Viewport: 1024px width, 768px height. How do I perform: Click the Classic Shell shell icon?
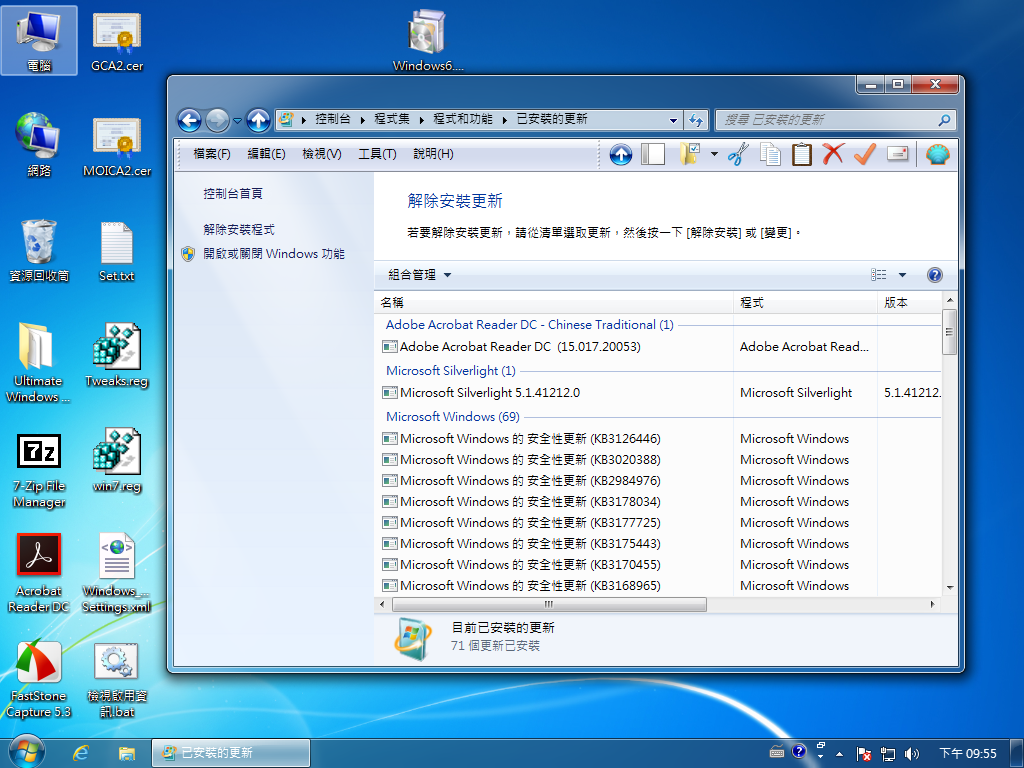click(937, 155)
